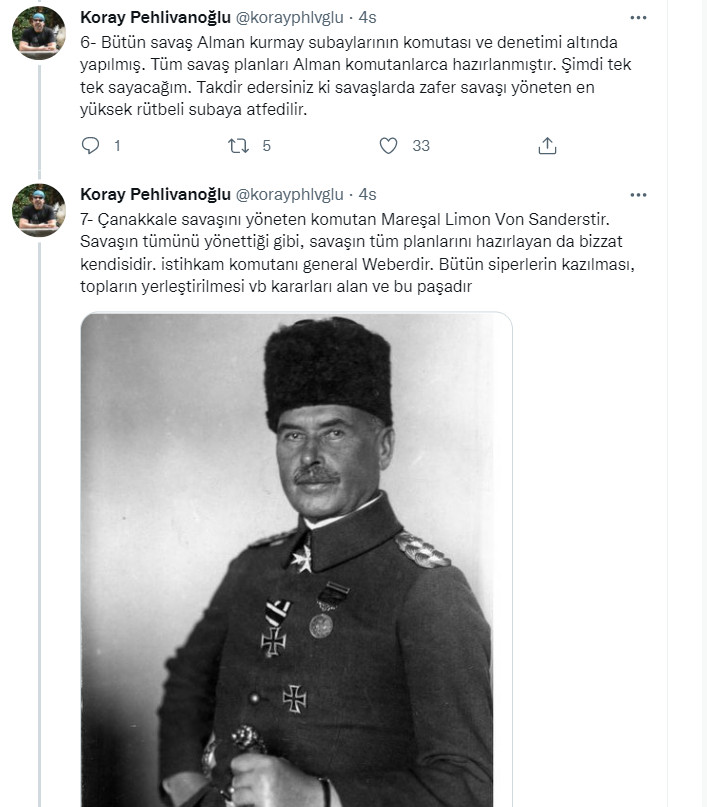Enlarge the black-and-white officer portrait photo
Screen dimensions: 707x807
296,560
